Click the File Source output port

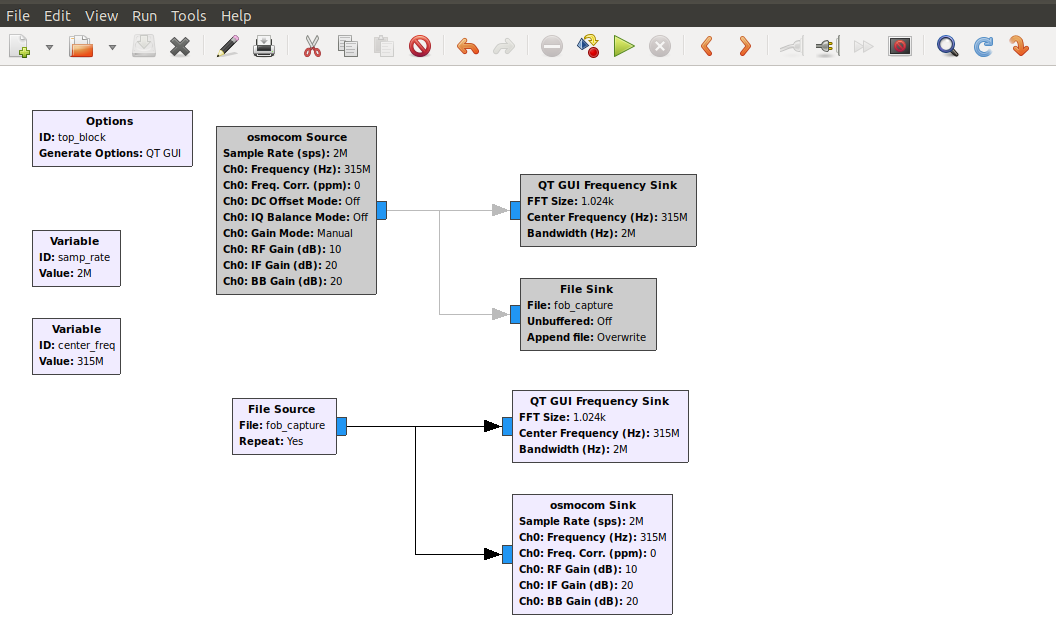click(x=341, y=426)
